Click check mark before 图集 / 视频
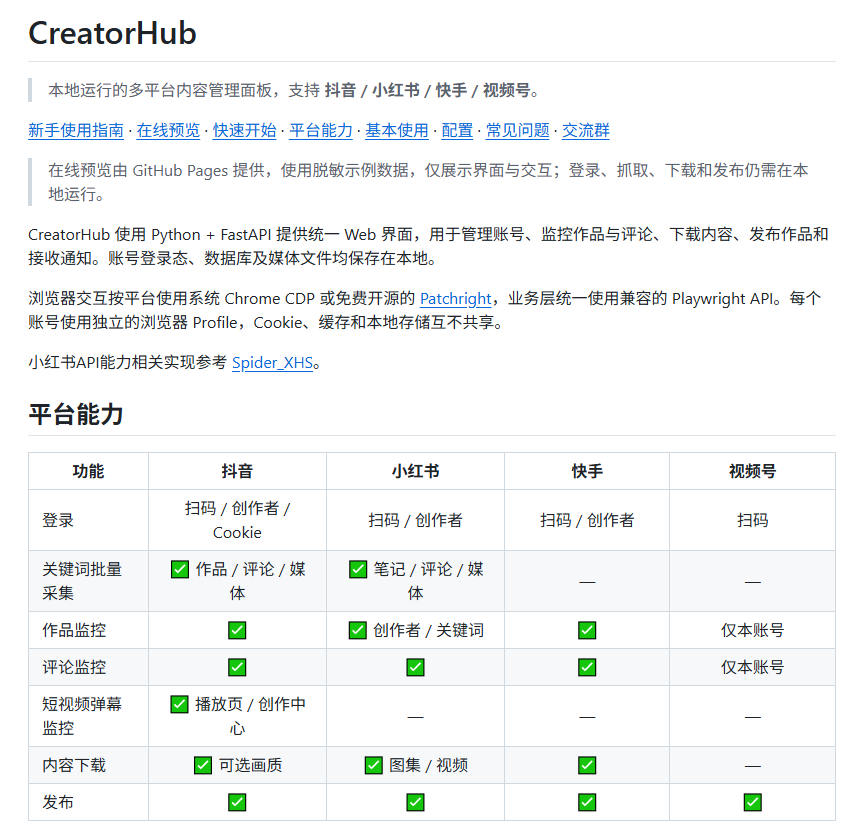Image resolution: width=847 pixels, height=821 pixels. 374,765
